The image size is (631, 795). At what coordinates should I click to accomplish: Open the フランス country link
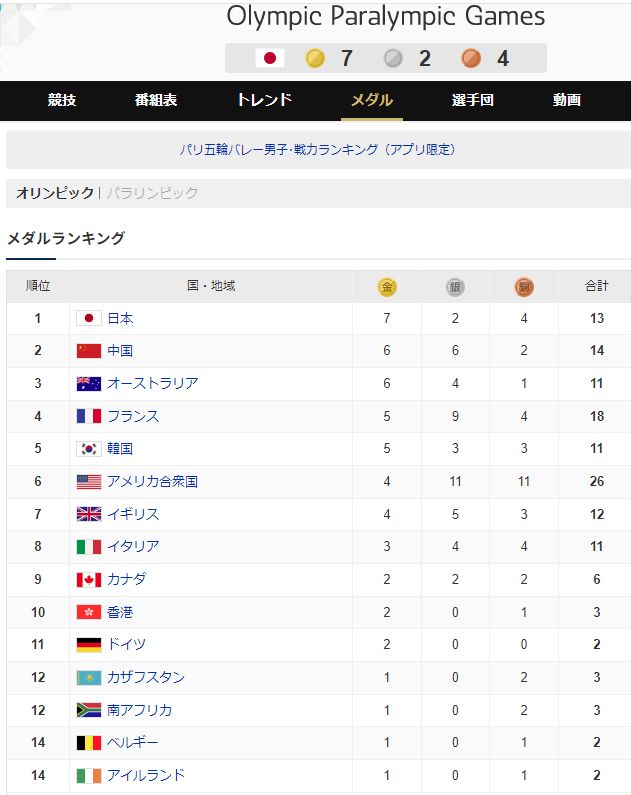point(133,416)
